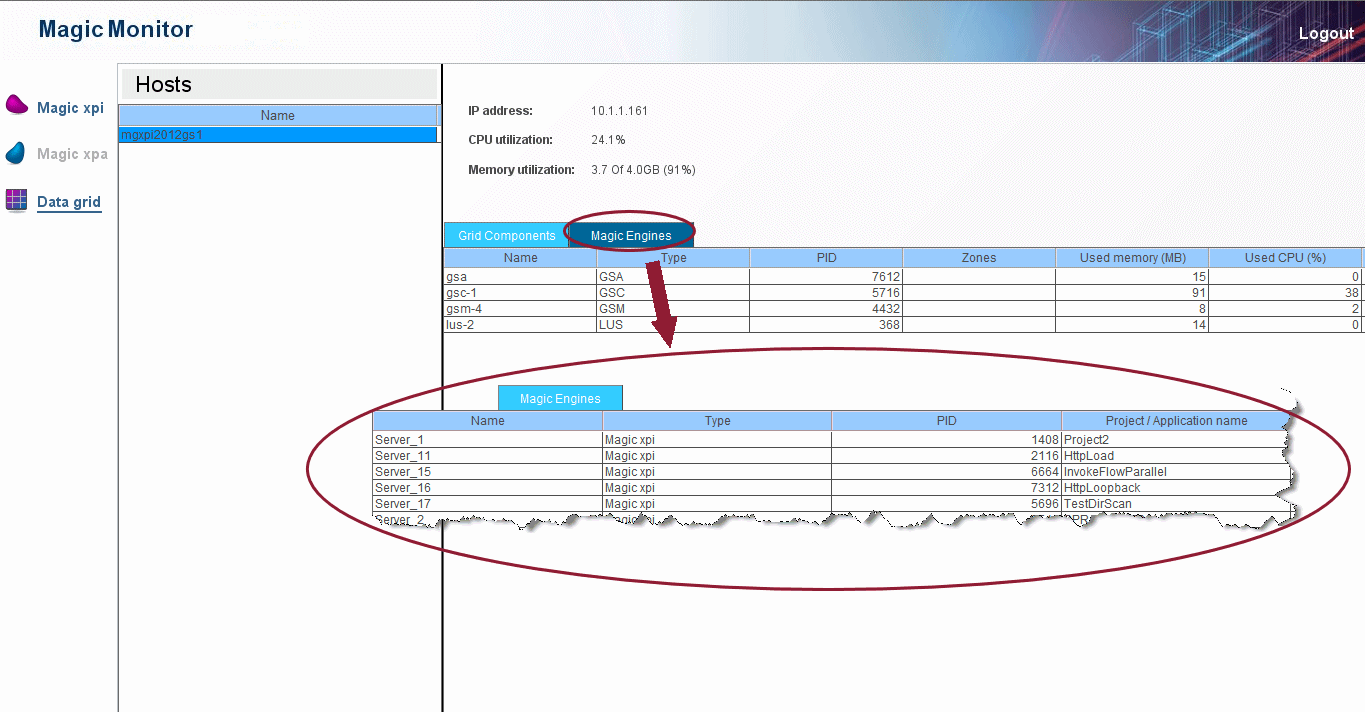Image resolution: width=1365 pixels, height=712 pixels.
Task: Select Server_1 in Magic Engines table
Action: click(487, 439)
